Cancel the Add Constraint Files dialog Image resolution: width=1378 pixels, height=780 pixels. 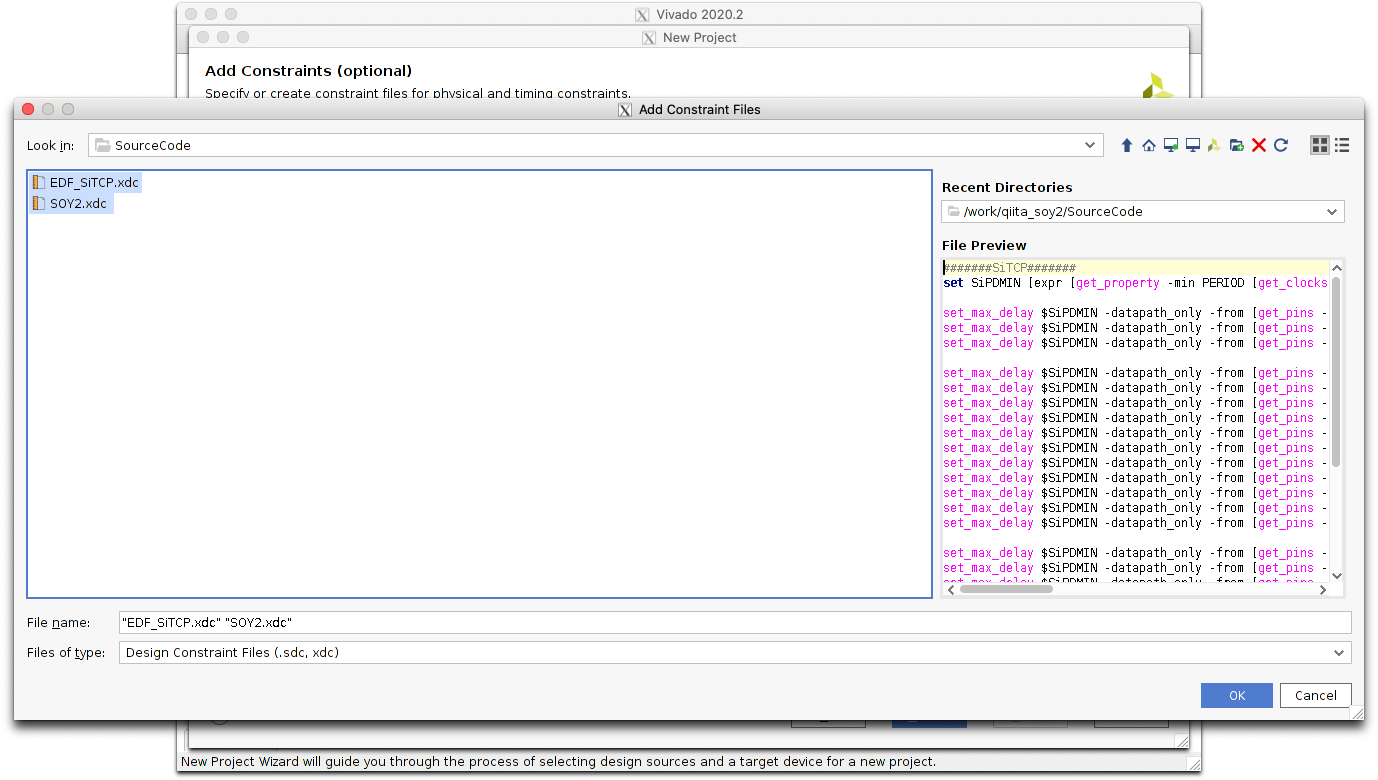click(x=1316, y=696)
